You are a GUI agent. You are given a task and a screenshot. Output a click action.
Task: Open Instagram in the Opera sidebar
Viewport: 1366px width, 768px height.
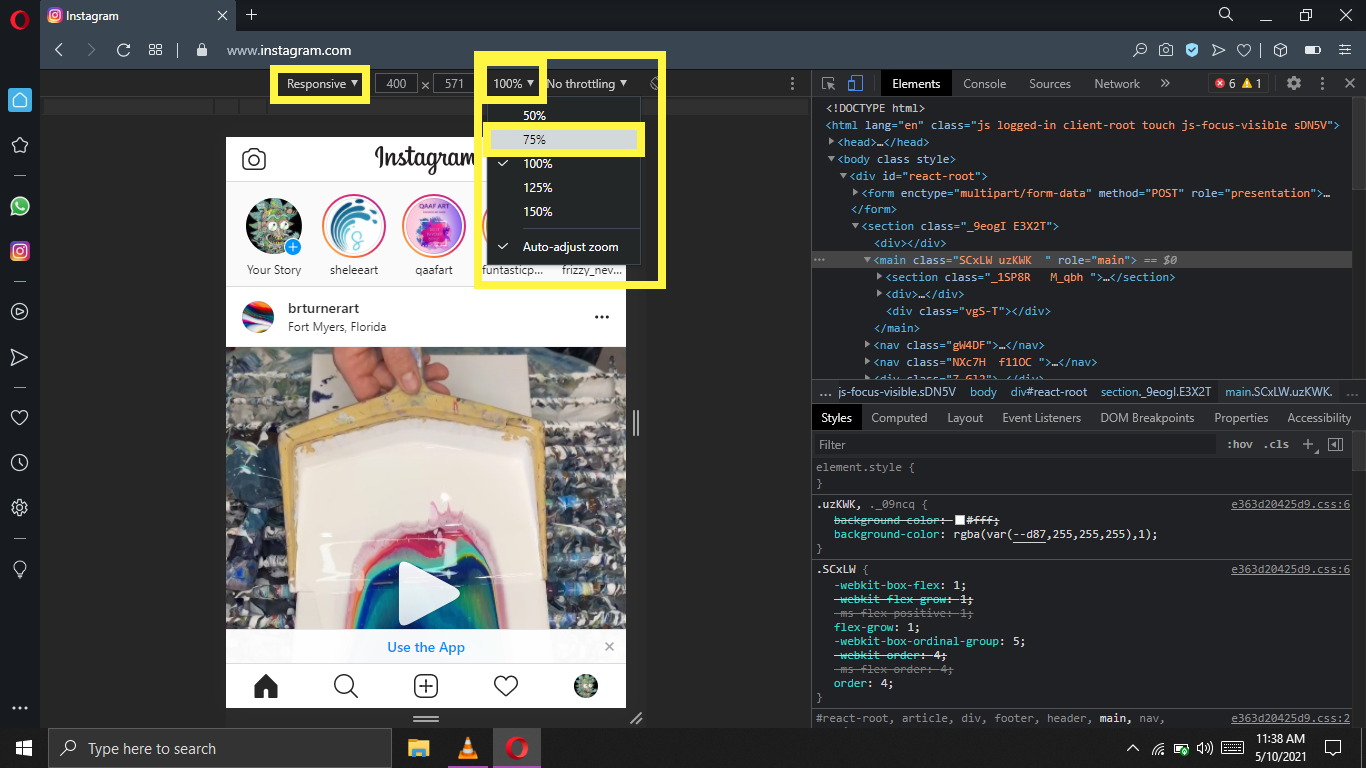pyautogui.click(x=19, y=251)
